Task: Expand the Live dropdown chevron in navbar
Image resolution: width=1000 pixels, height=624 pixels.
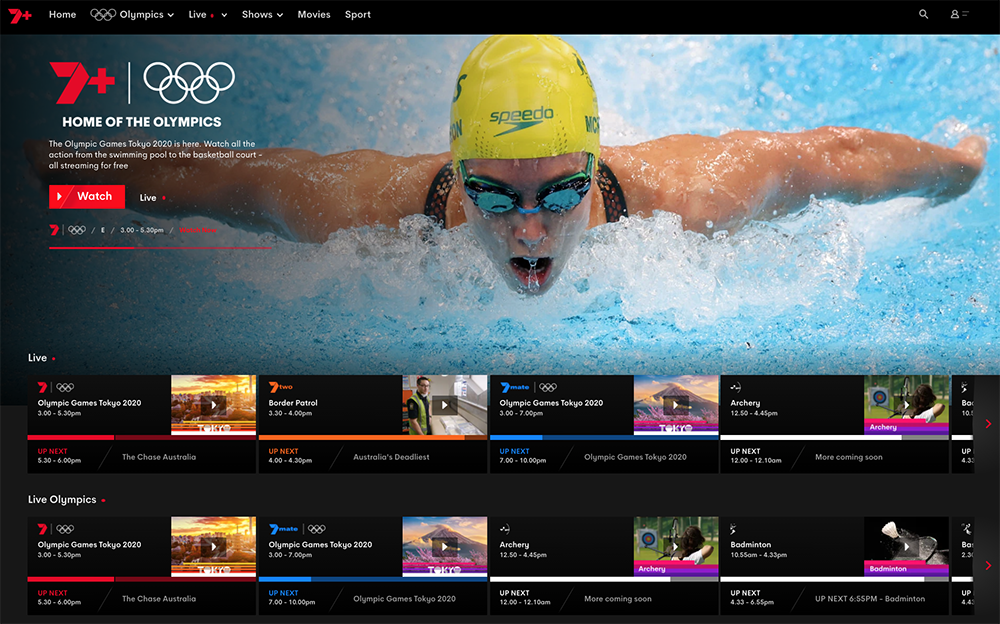Action: (x=224, y=15)
